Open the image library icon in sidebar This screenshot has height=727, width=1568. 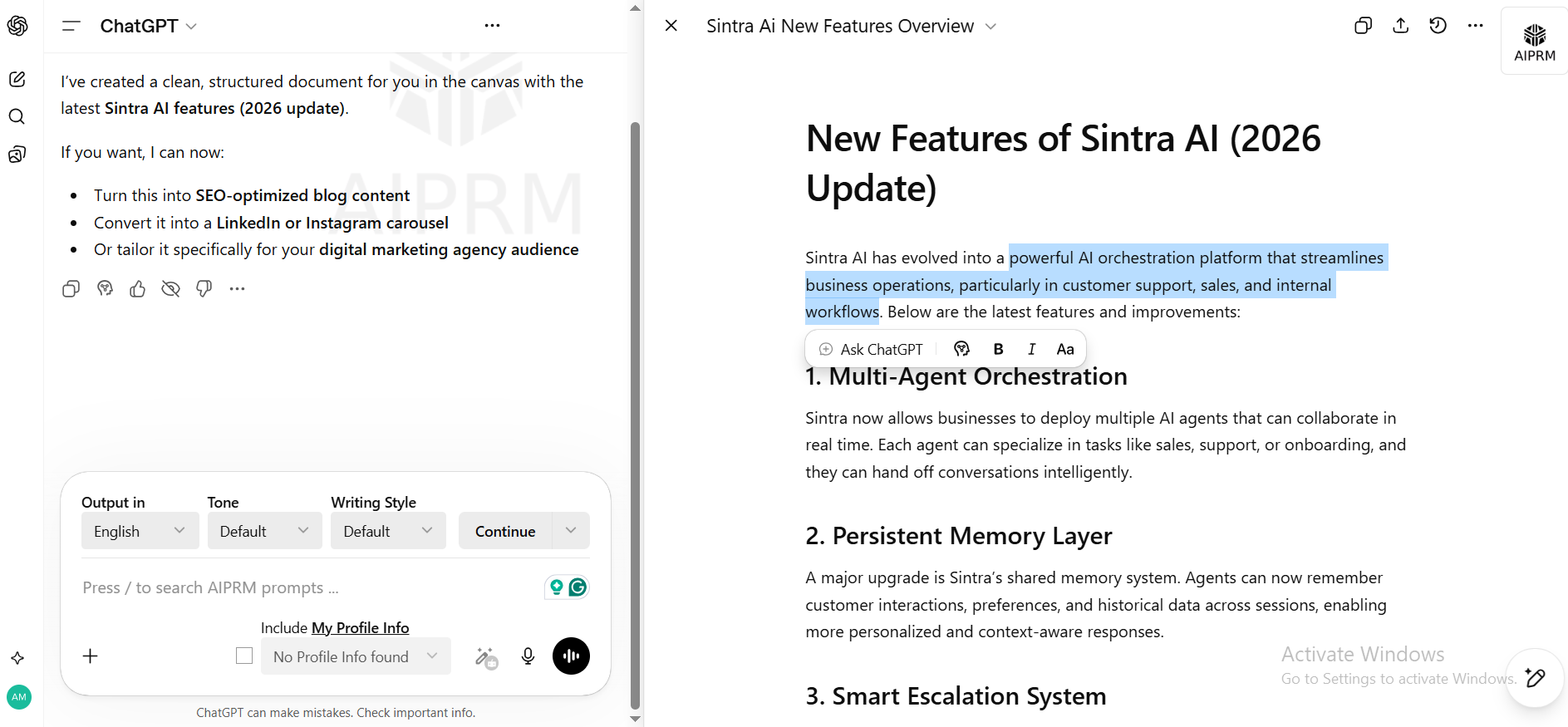coord(17,154)
